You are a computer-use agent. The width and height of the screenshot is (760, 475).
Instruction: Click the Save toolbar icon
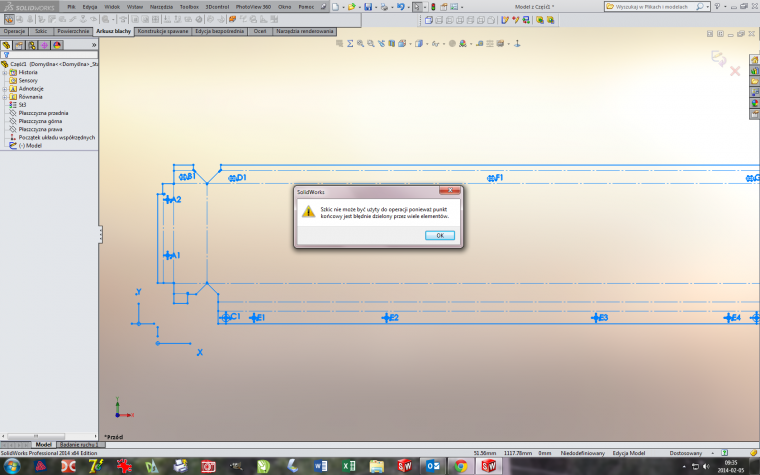(368, 7)
